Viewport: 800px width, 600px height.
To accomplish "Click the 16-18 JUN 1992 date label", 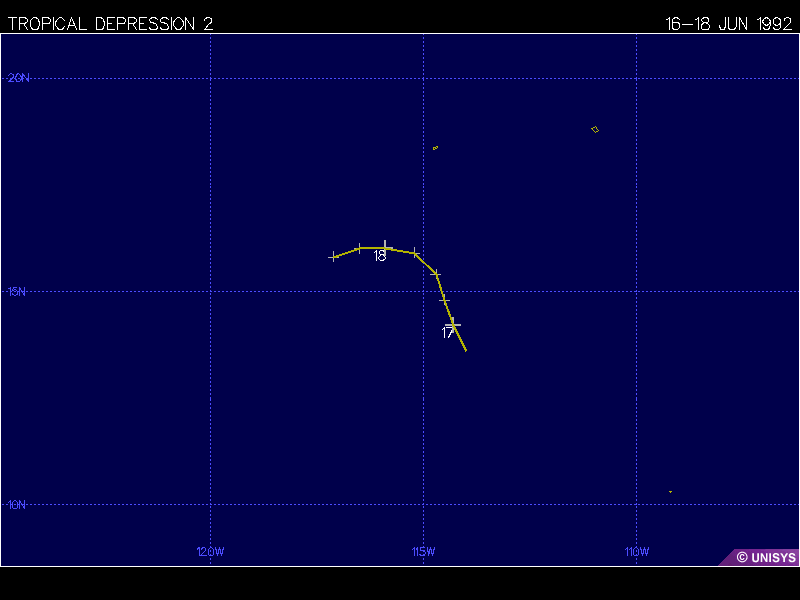I will pos(729,24).
